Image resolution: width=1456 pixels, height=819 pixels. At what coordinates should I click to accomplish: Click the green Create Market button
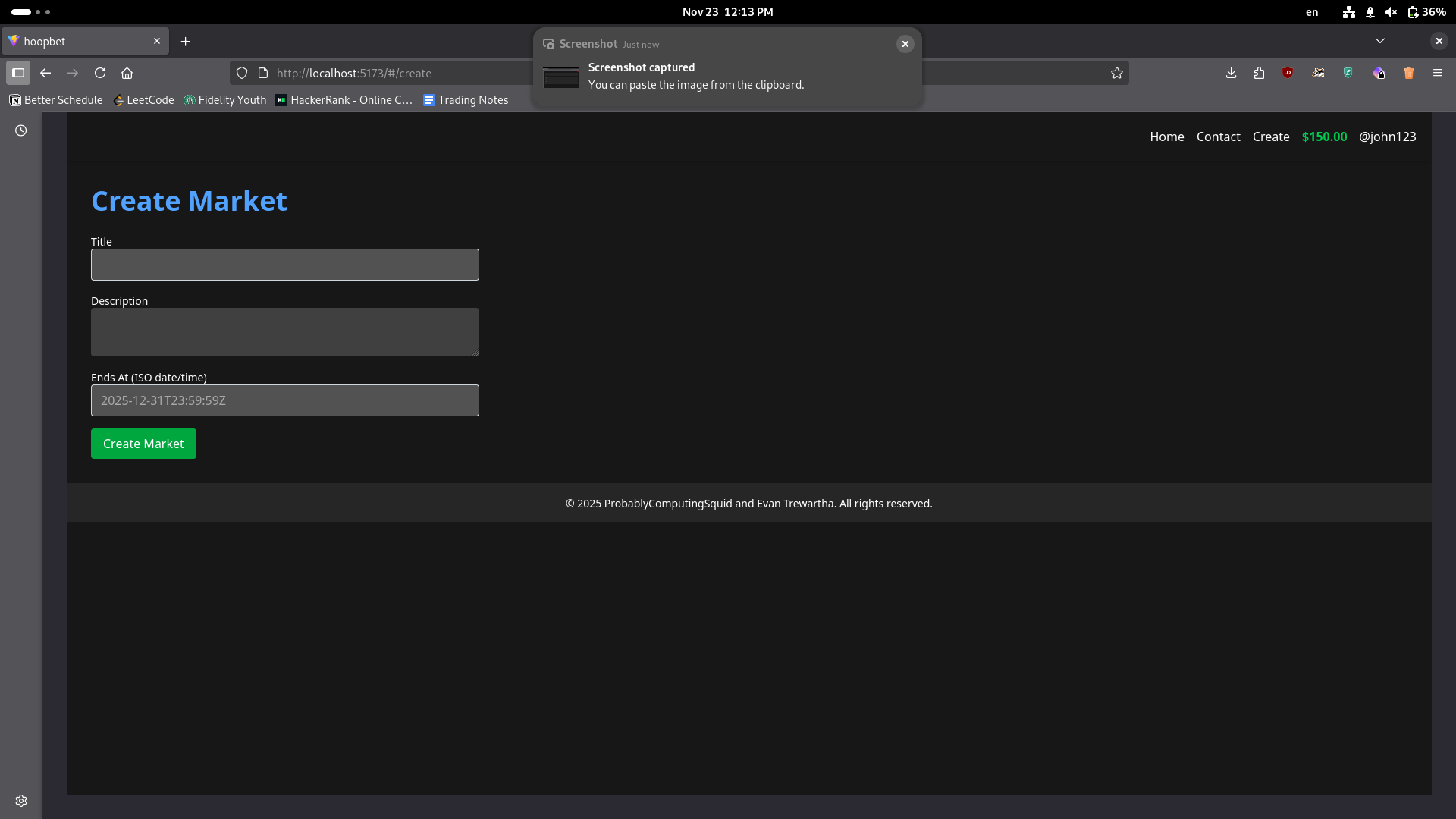[x=143, y=444]
